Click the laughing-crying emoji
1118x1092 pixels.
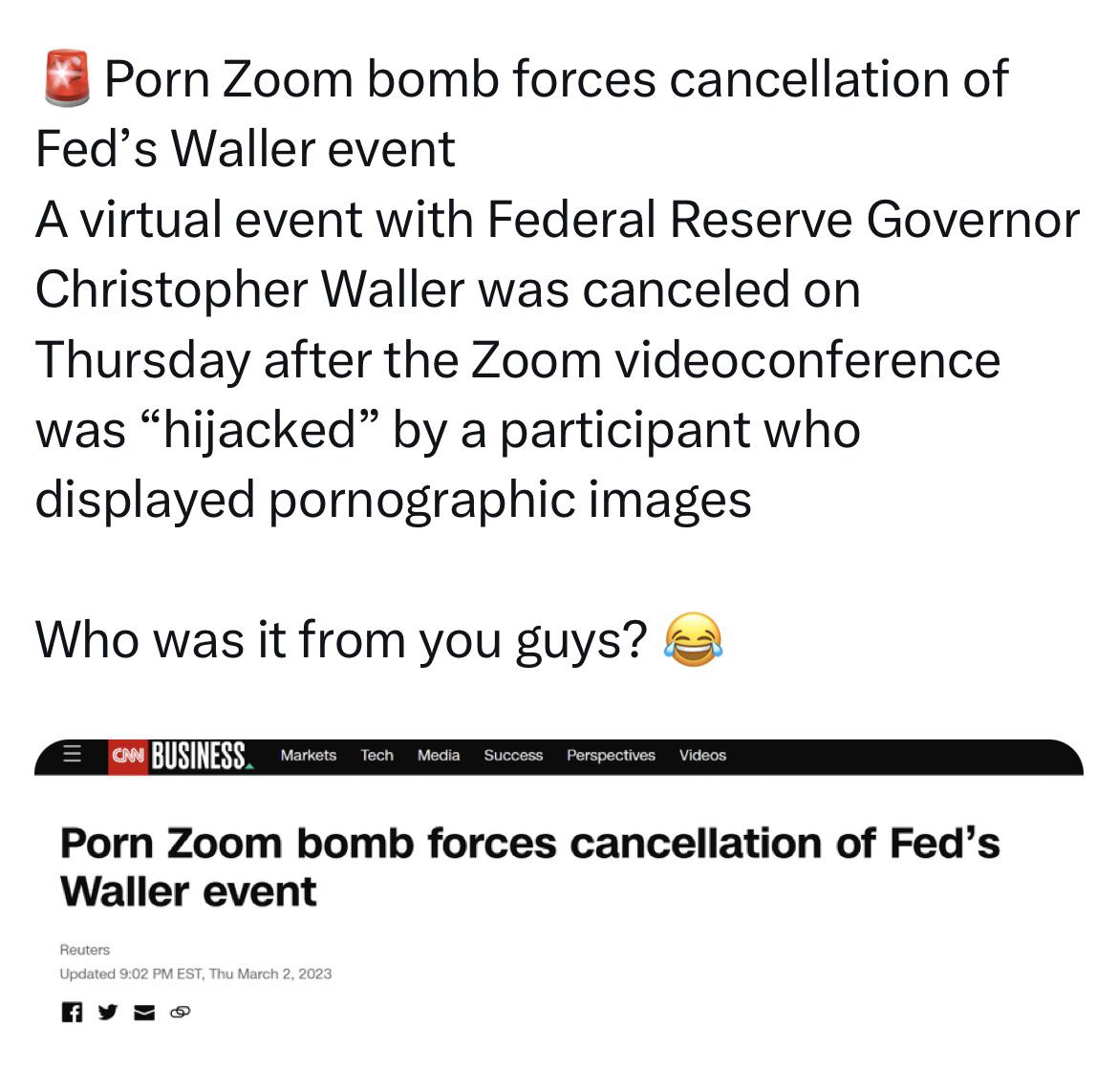tap(693, 639)
